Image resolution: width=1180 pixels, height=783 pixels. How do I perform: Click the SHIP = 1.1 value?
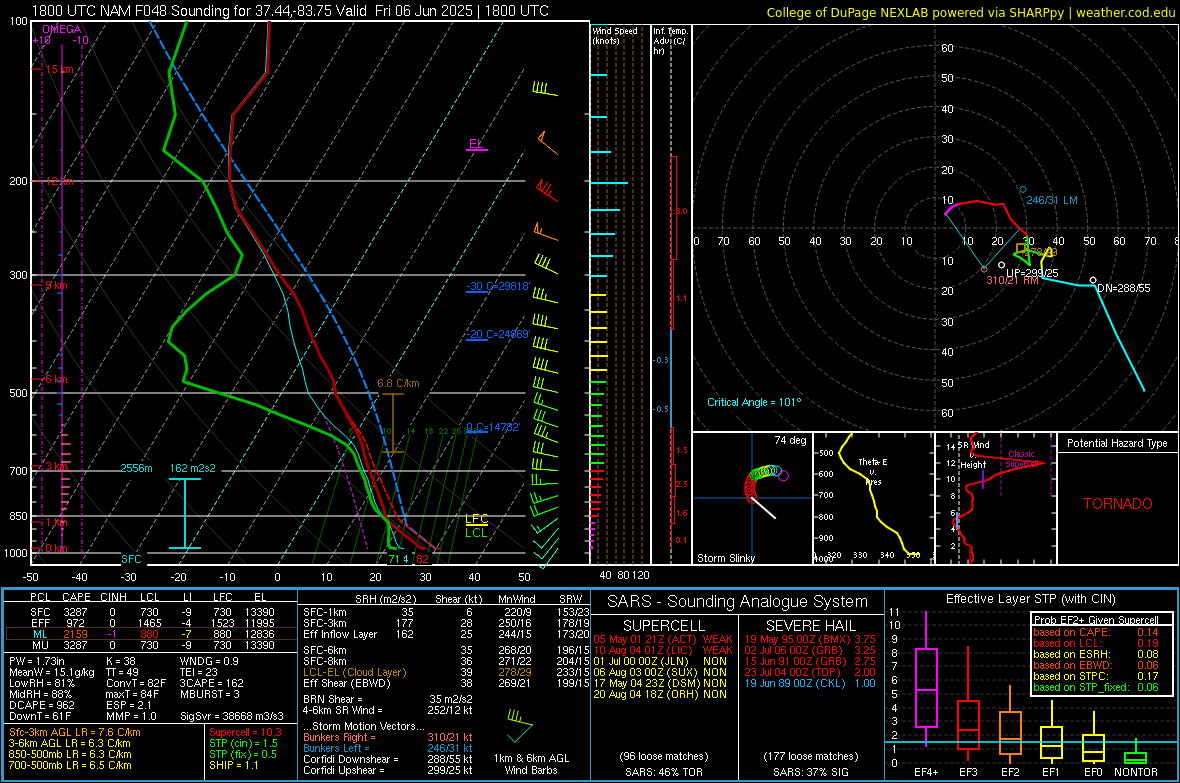click(x=234, y=765)
